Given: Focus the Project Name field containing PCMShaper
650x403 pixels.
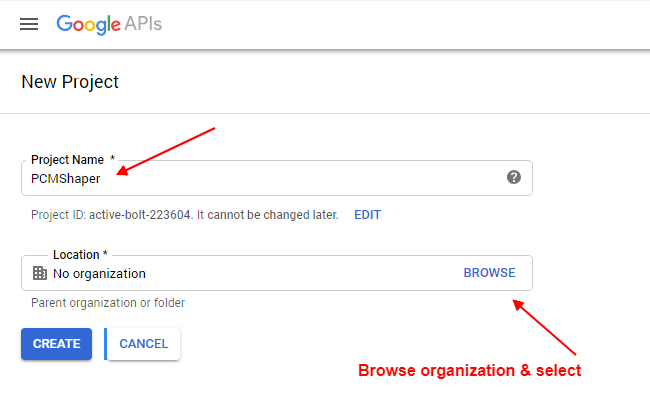Looking at the screenshot, I should [277, 178].
